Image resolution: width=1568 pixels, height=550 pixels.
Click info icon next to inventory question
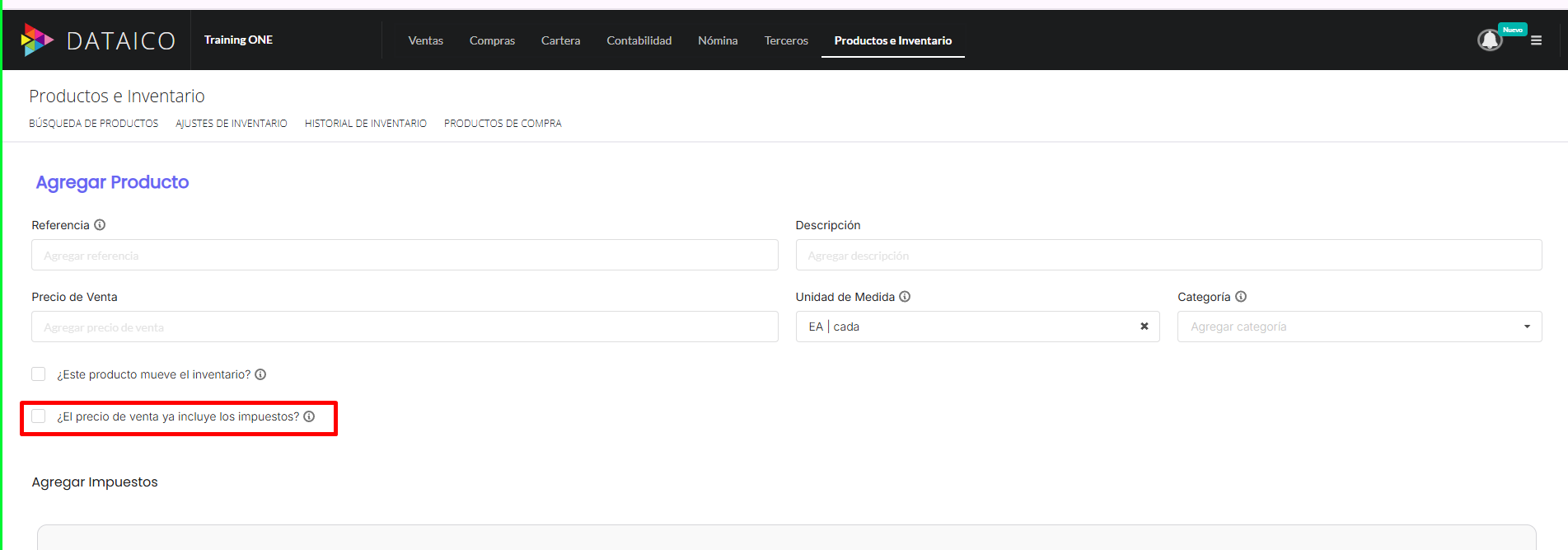coord(260,374)
